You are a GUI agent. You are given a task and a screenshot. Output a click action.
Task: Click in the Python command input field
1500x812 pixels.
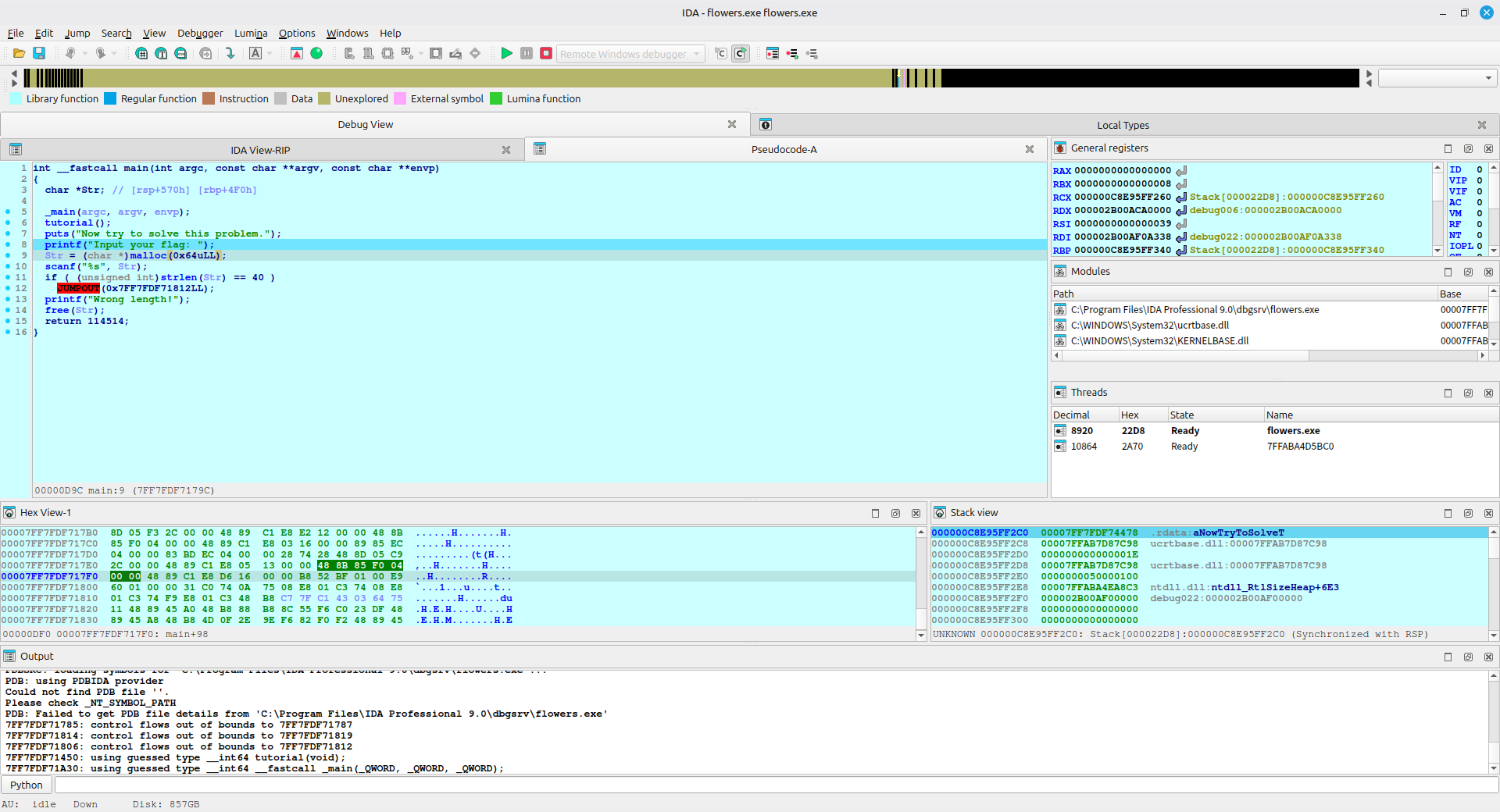coord(773,785)
